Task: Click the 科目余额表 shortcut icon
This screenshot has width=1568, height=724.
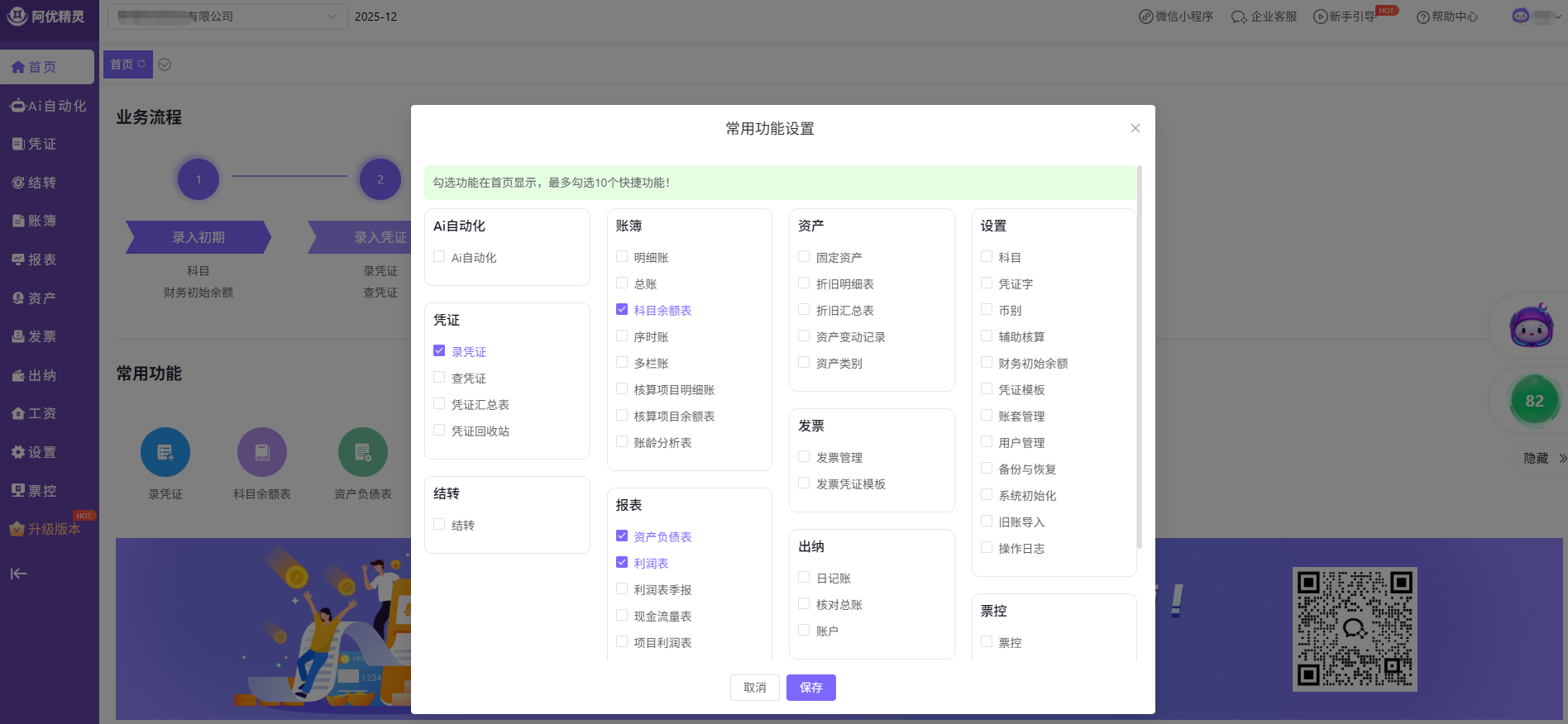Action: point(262,452)
